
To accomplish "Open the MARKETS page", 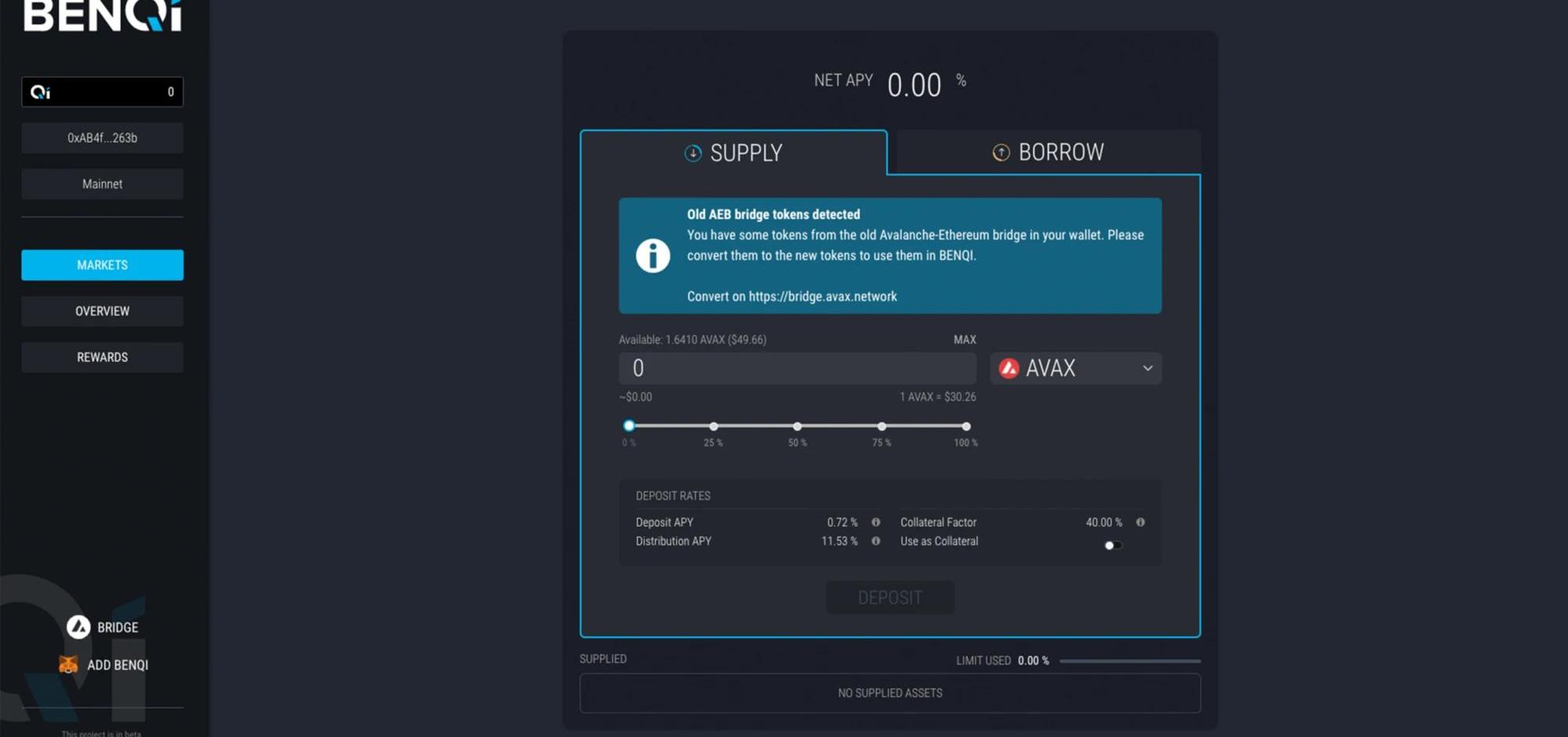I will pos(103,265).
